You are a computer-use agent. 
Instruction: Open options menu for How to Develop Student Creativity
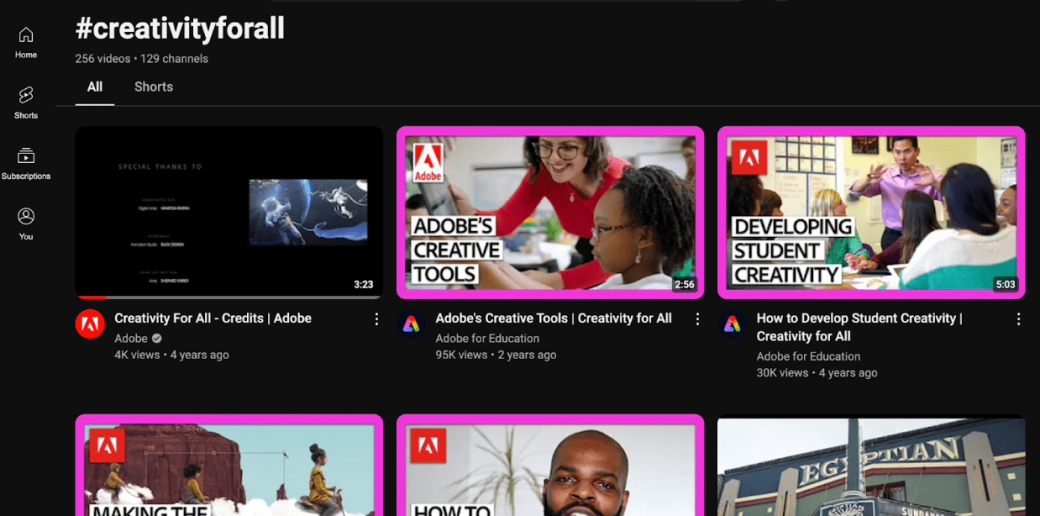1018,319
